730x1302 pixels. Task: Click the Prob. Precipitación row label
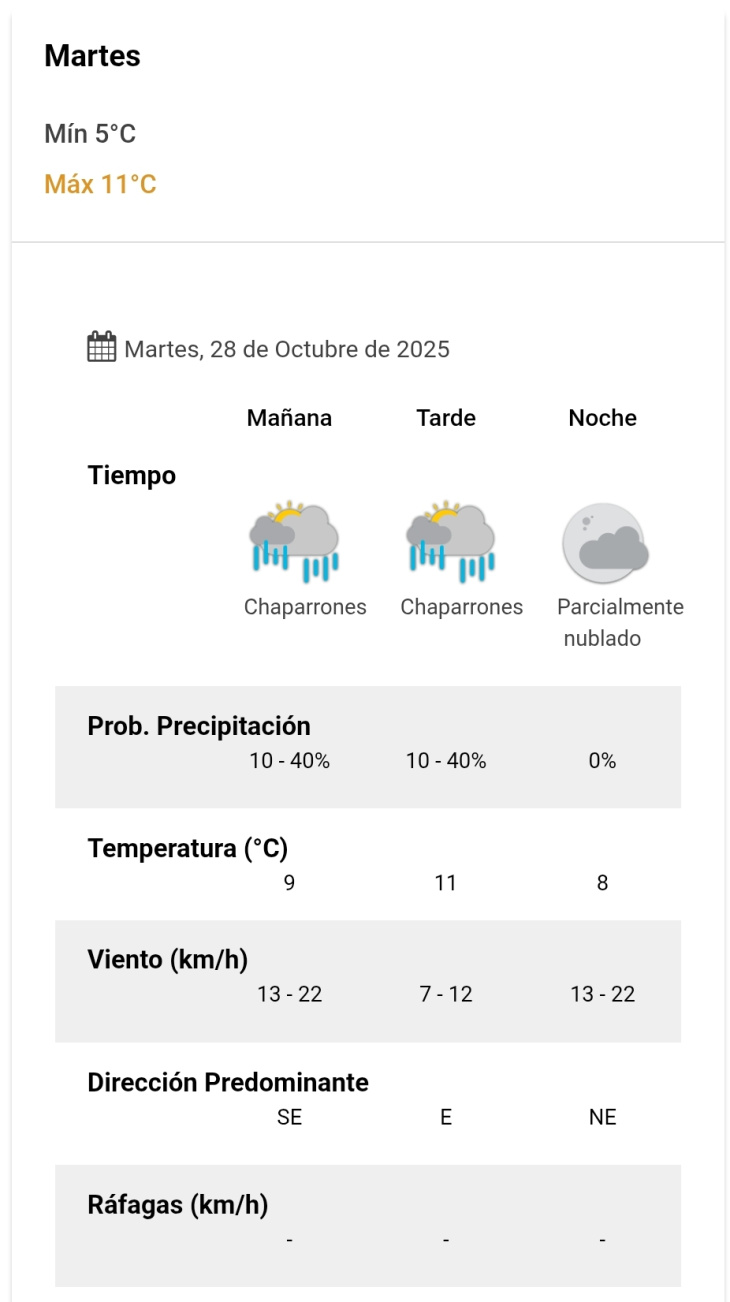pos(199,726)
